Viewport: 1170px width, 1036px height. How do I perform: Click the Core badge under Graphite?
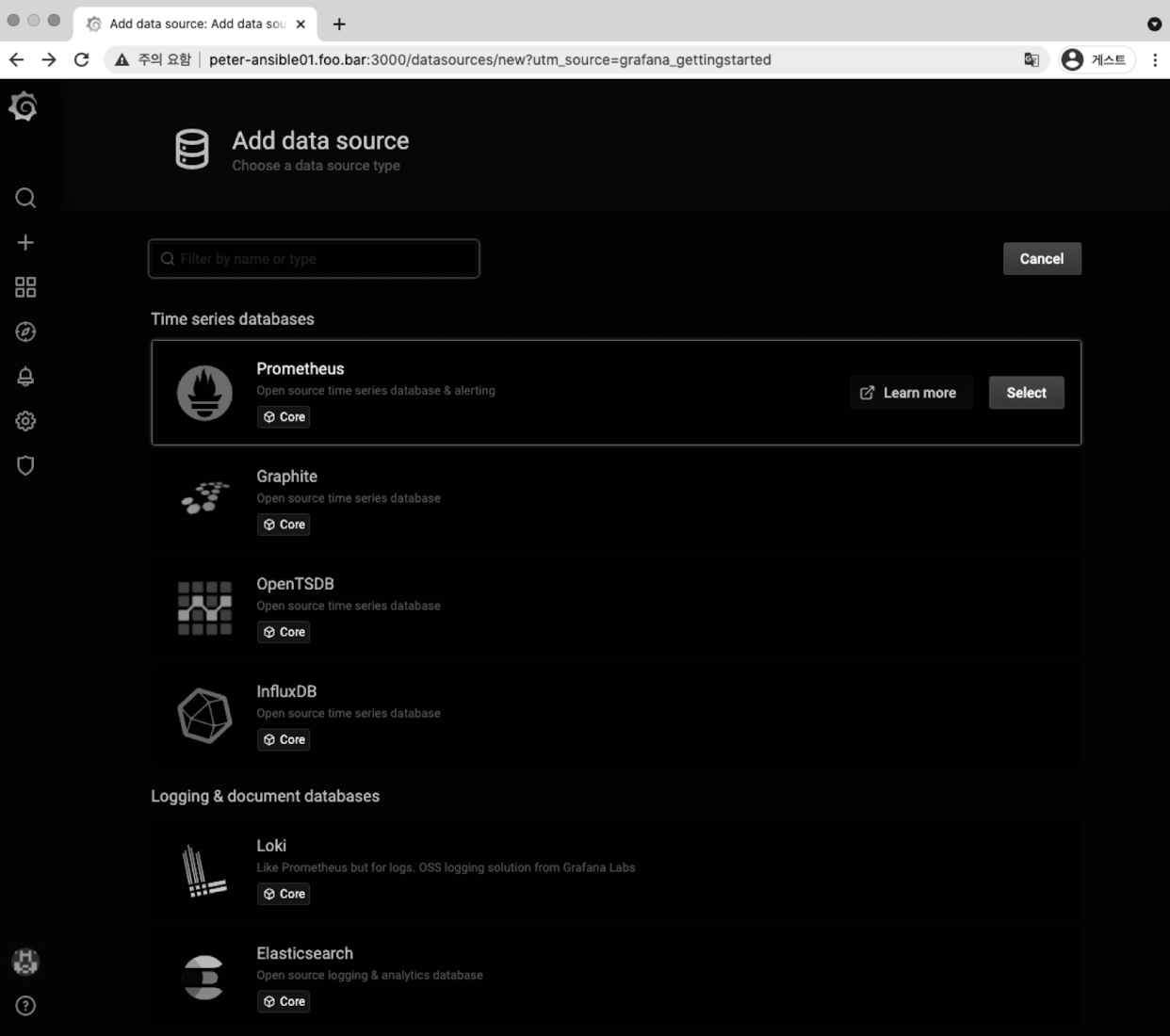(284, 524)
